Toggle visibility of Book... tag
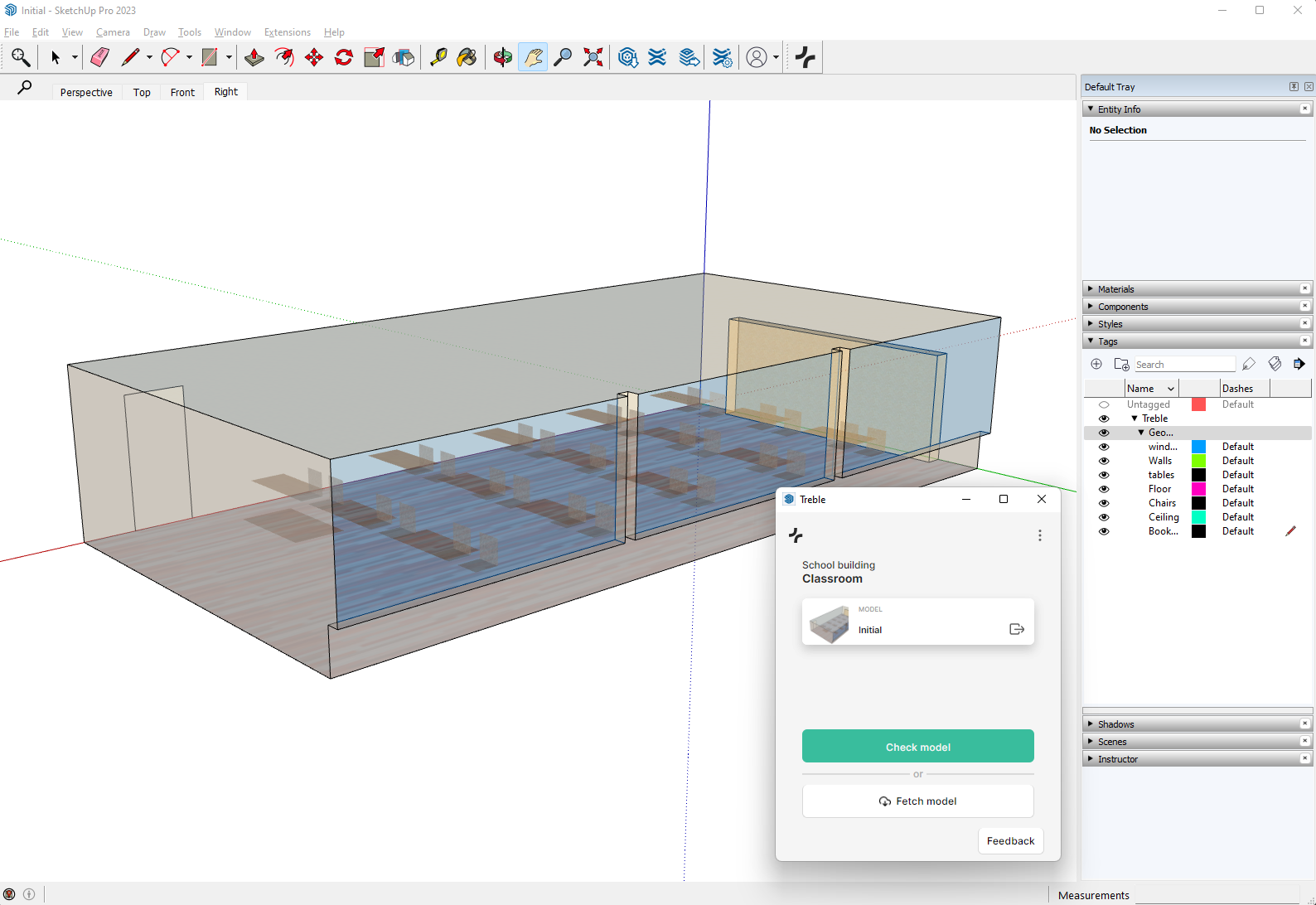Viewport: 1316px width, 905px height. click(1104, 531)
